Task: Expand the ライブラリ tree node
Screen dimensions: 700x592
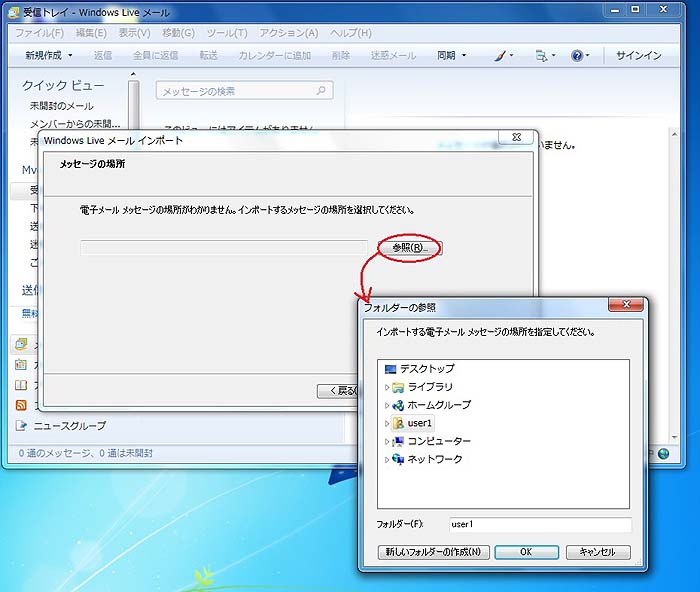Action: click(x=387, y=387)
